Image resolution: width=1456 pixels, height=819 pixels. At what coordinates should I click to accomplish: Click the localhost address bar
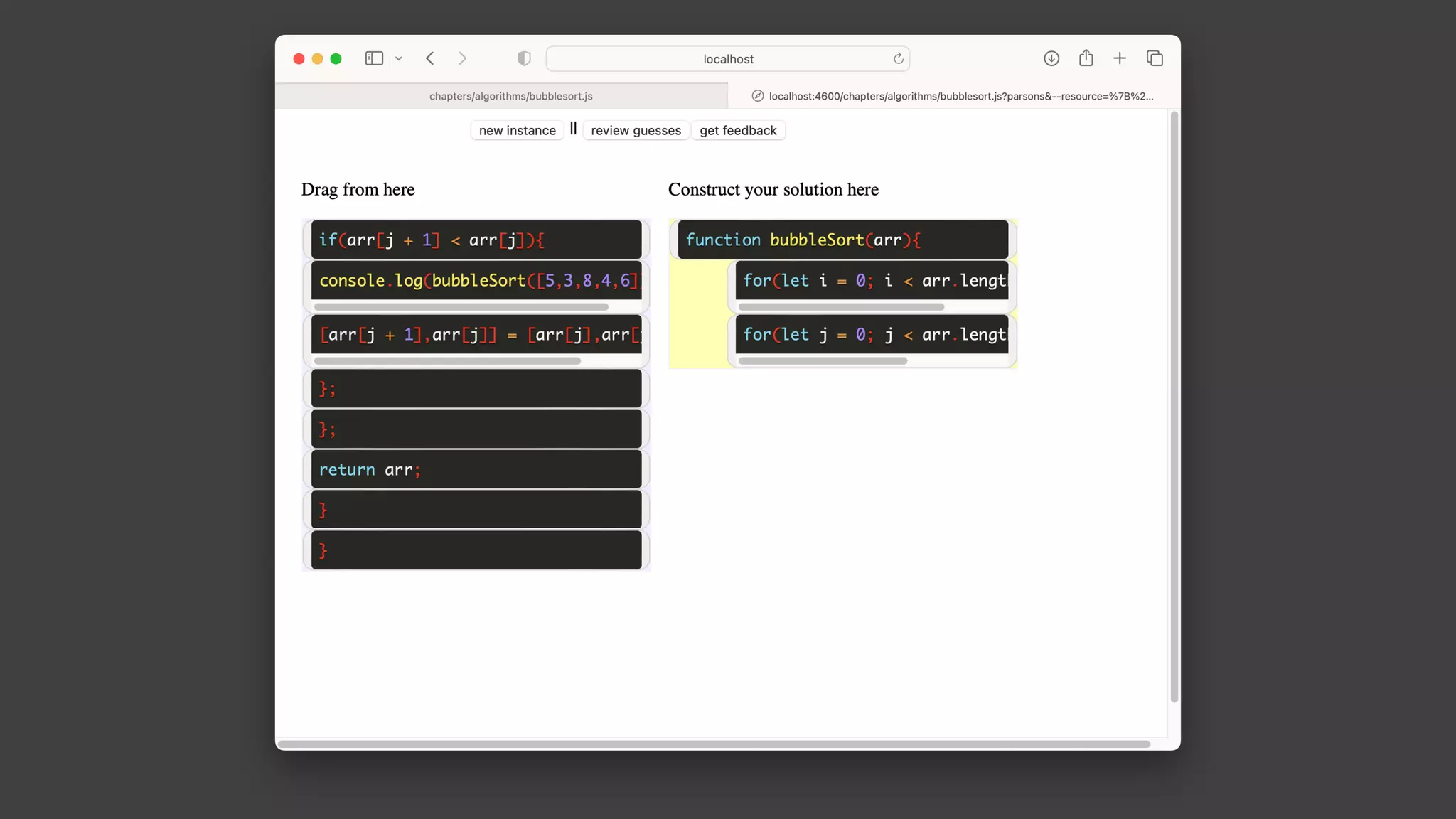pos(727,59)
